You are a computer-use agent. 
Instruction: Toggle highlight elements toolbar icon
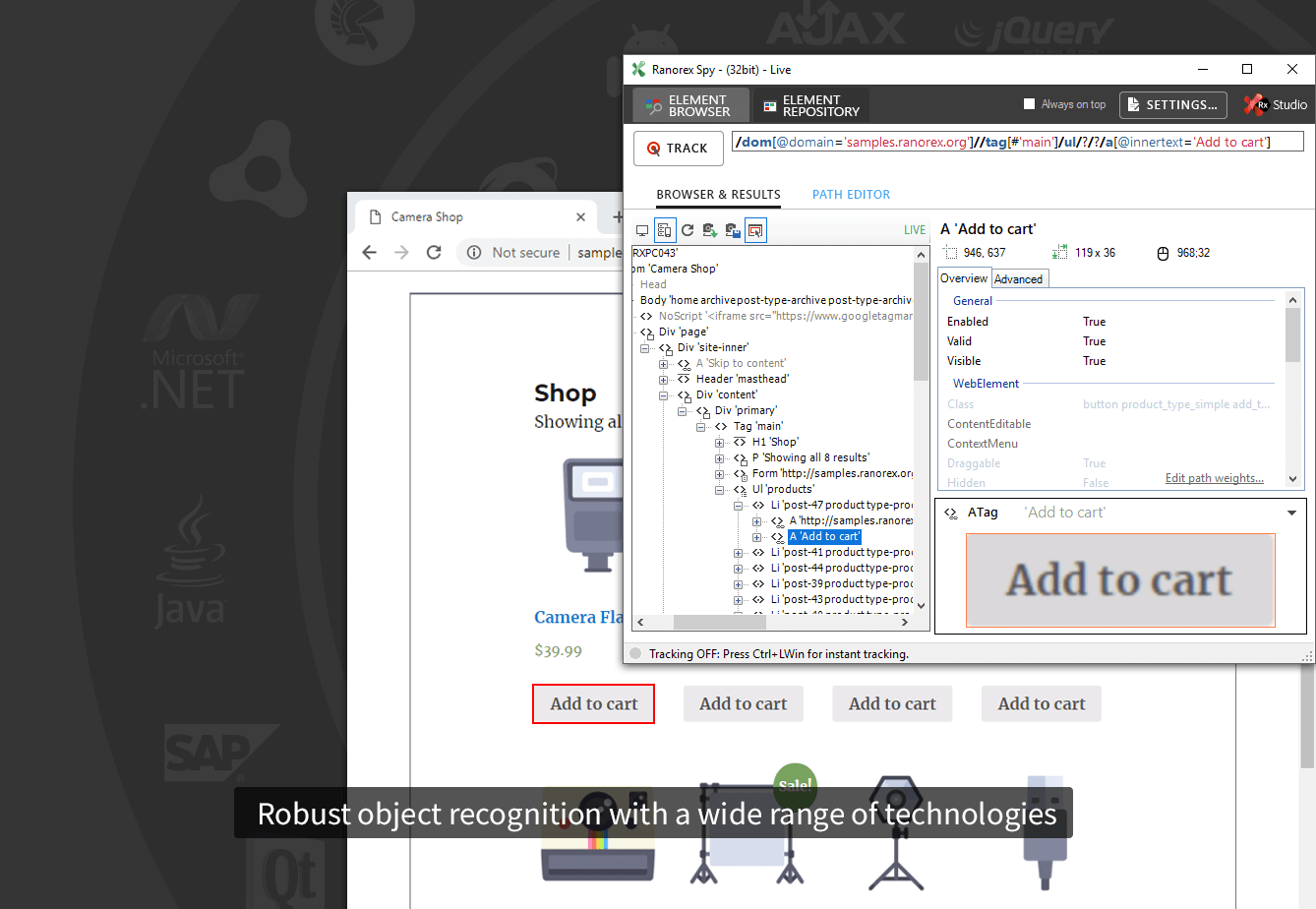click(755, 230)
